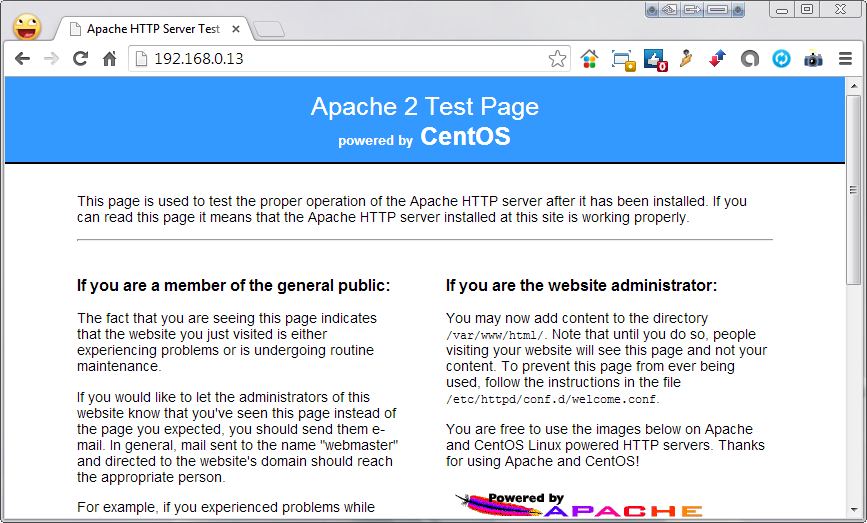Image resolution: width=867 pixels, height=523 pixels.
Task: Open the thumbs-up extension with red 0 badge
Action: point(655,60)
